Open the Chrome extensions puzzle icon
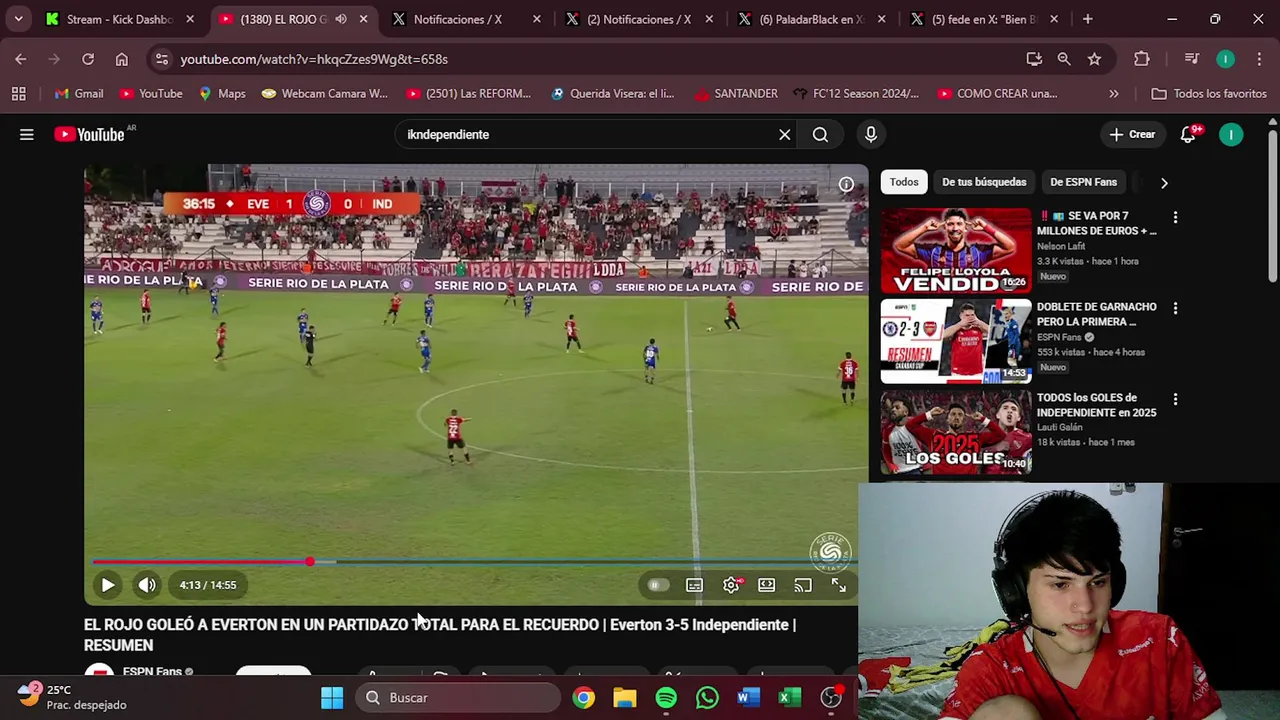Image resolution: width=1280 pixels, height=720 pixels. click(1141, 59)
